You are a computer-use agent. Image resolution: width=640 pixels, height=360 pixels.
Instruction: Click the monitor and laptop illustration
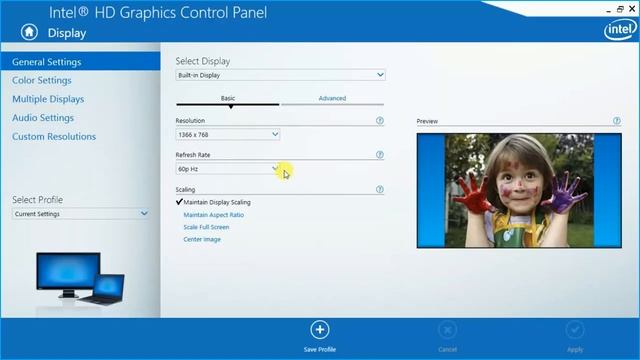tap(80, 279)
